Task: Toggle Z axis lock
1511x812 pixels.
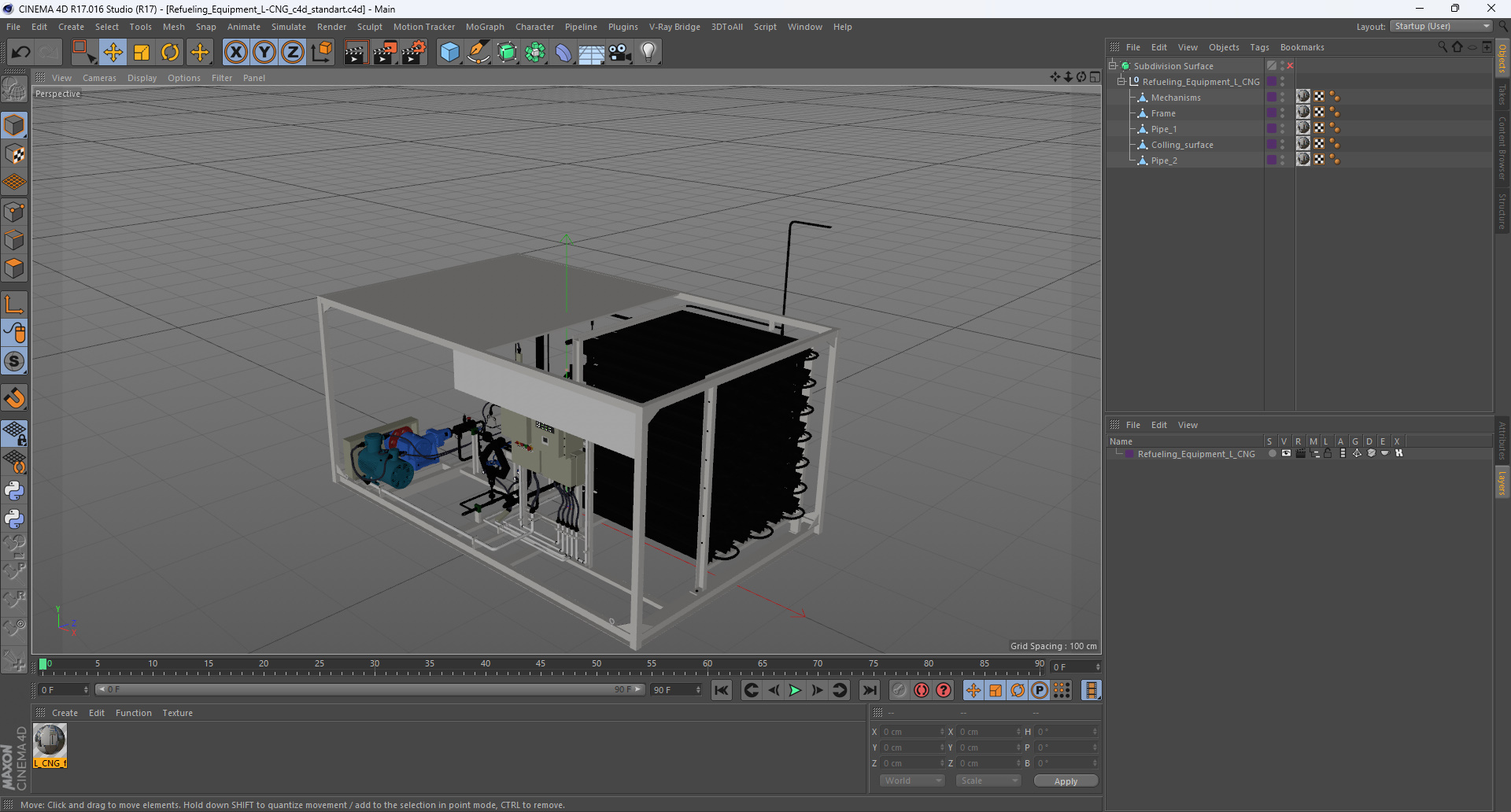Action: pyautogui.click(x=293, y=53)
